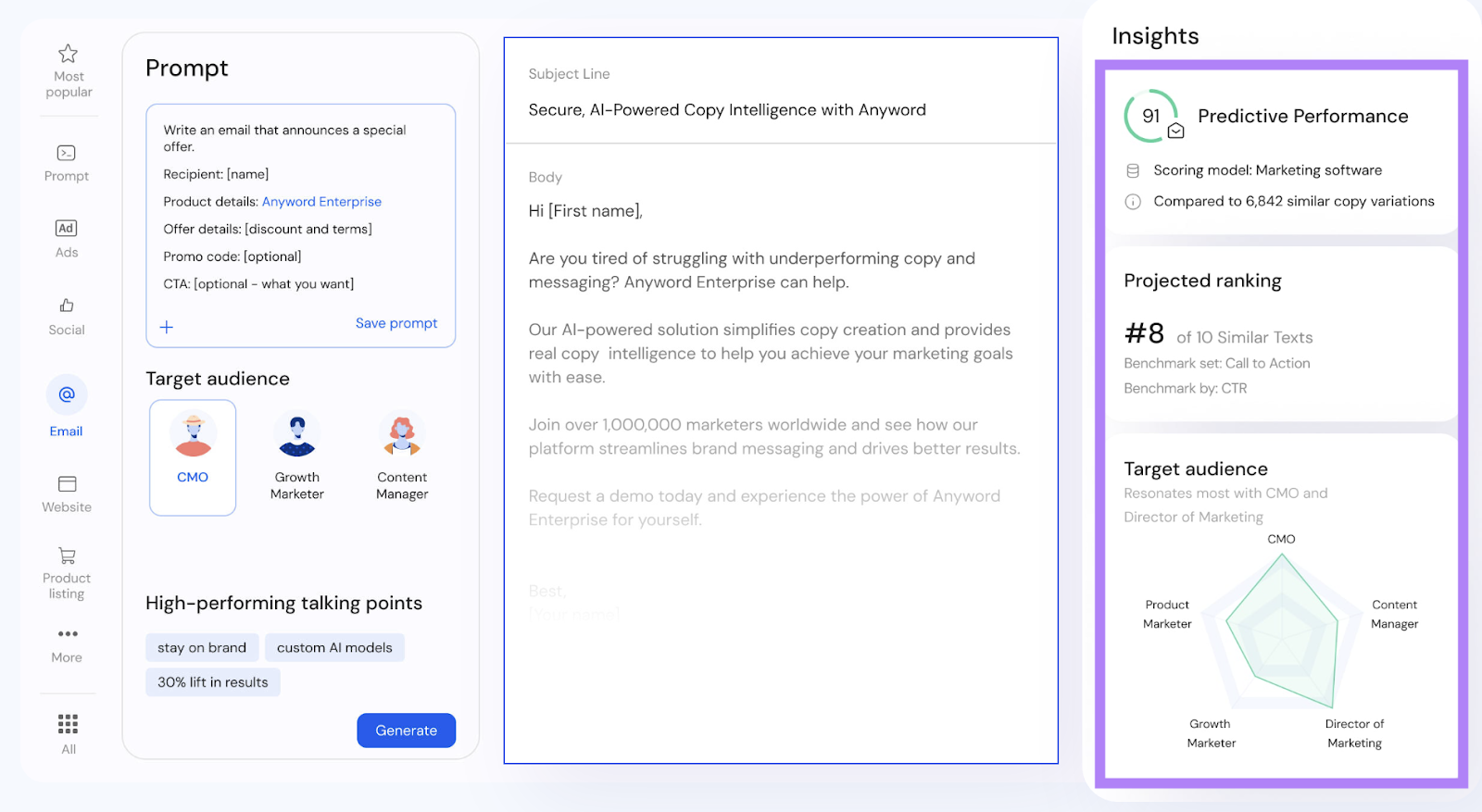1482x812 pixels.
Task: Open the All grid icon
Action: pos(68,723)
